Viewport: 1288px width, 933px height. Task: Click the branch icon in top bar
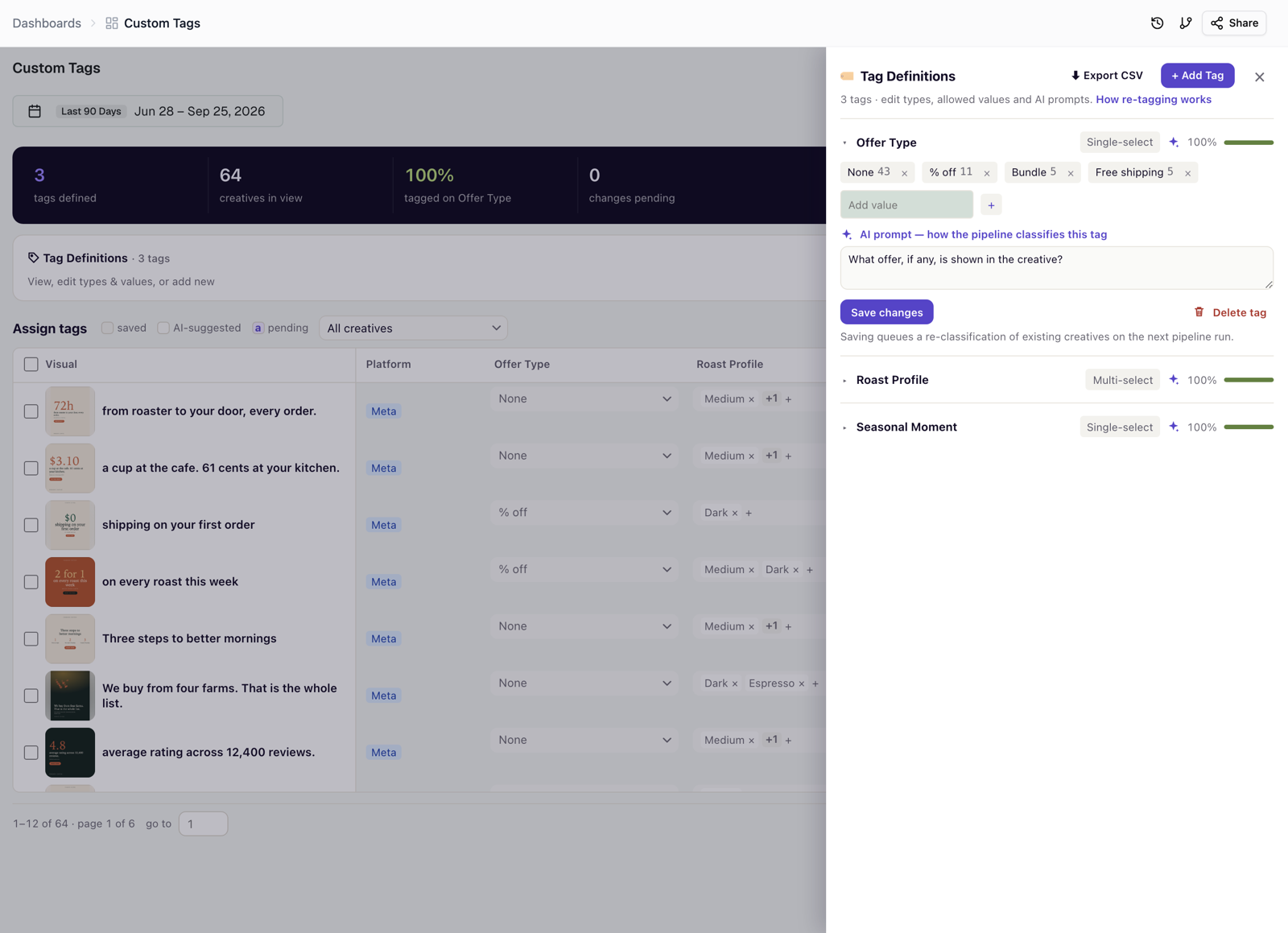(1186, 23)
